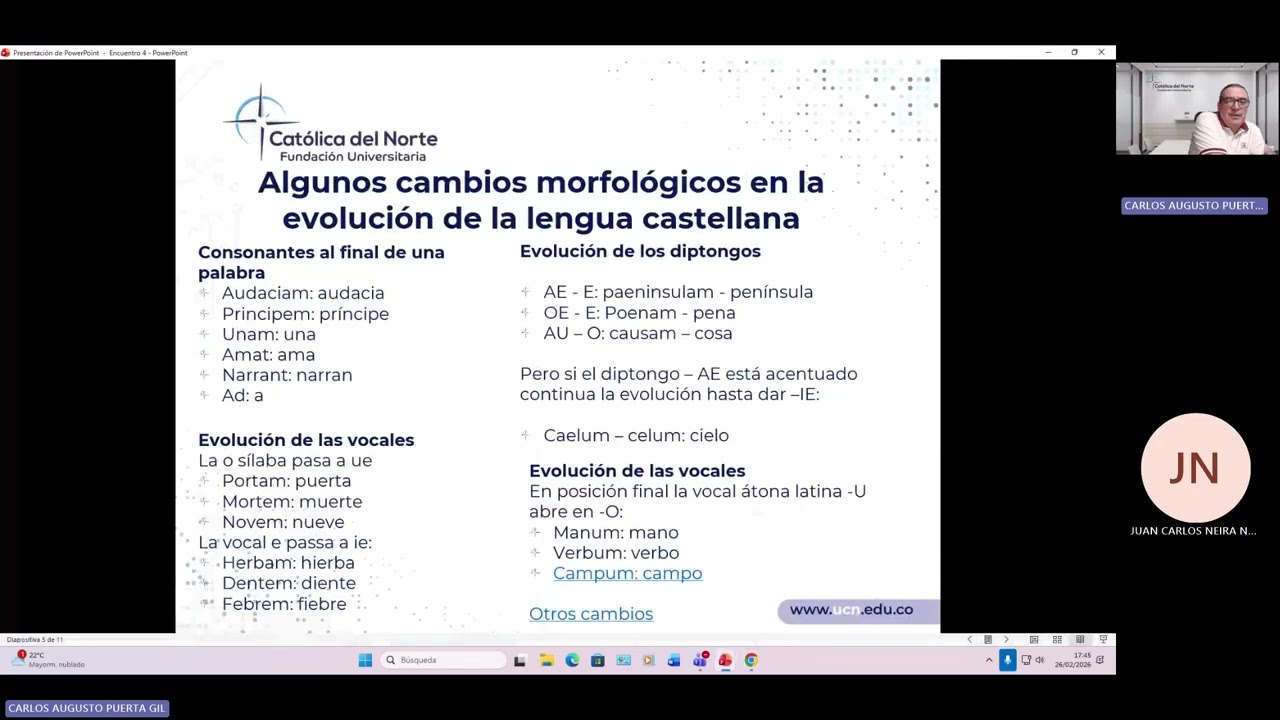The width and height of the screenshot is (1280, 720).
Task: Select Carlos Augusto's video thumbnail
Action: (x=1197, y=109)
